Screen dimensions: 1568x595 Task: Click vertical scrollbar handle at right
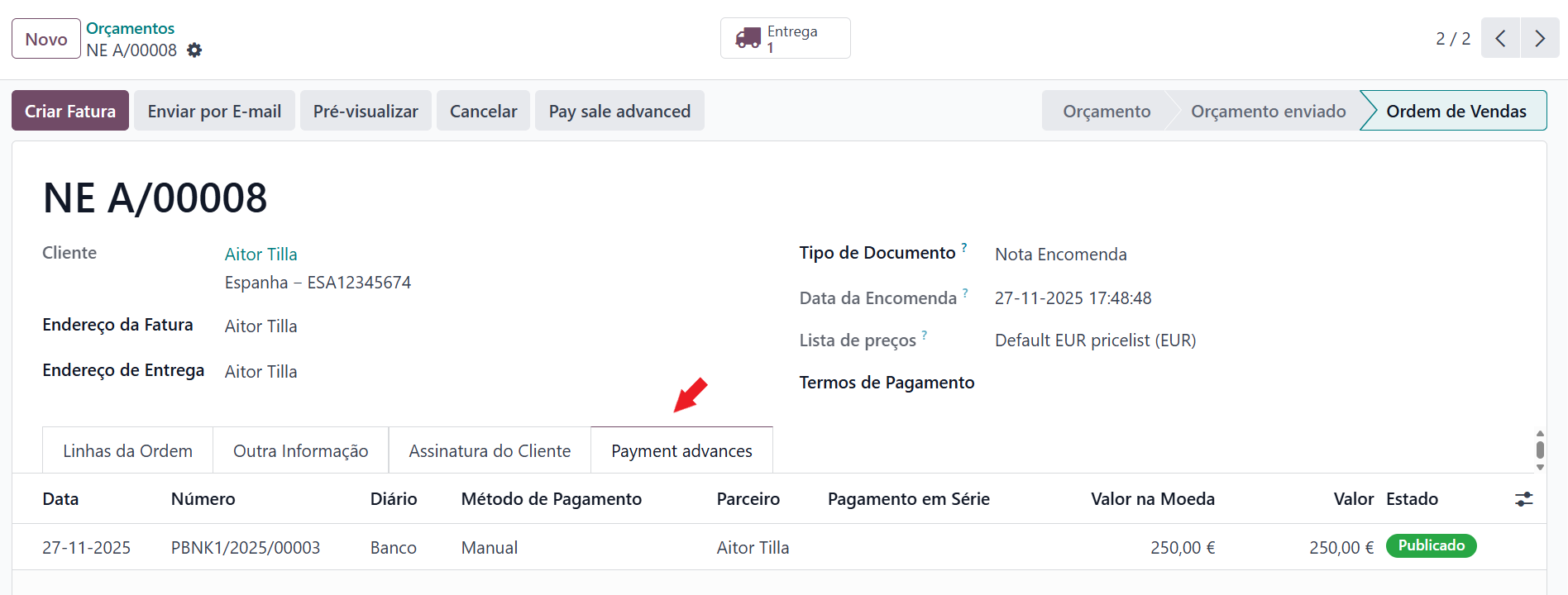(x=1540, y=450)
